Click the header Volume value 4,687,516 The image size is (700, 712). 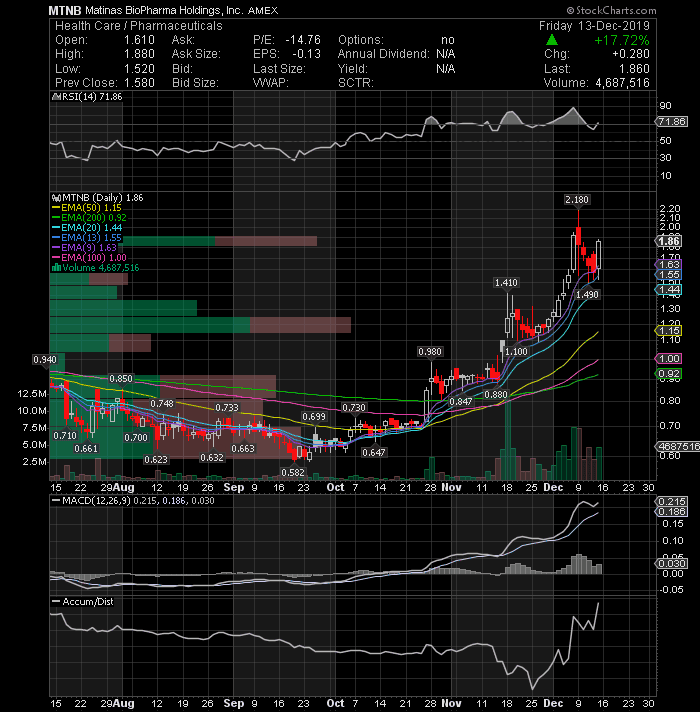click(621, 83)
